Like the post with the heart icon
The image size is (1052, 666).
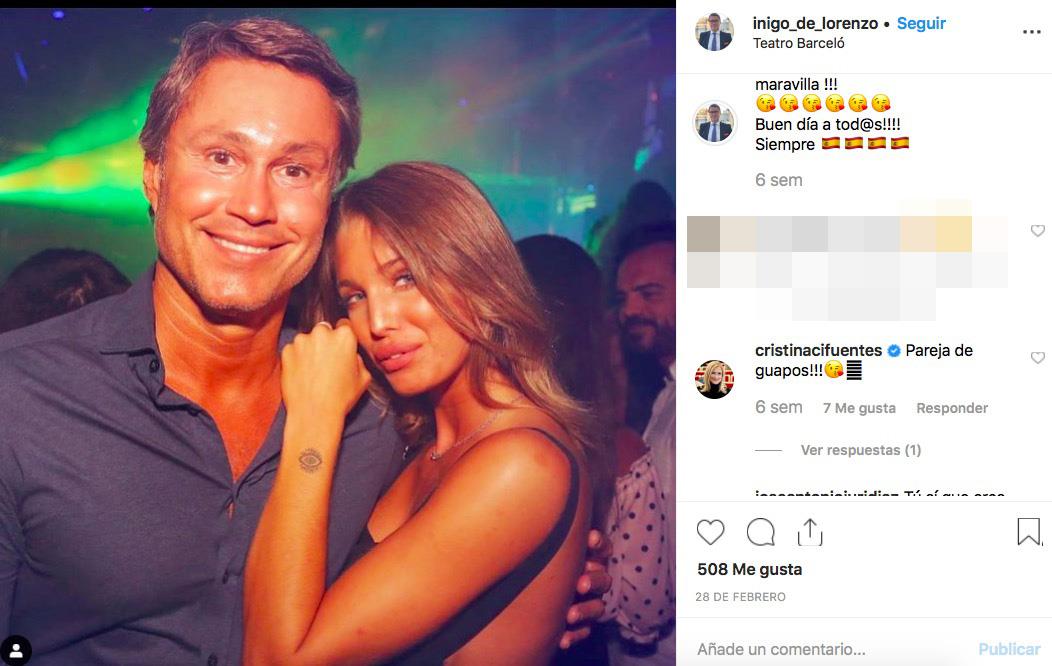710,532
